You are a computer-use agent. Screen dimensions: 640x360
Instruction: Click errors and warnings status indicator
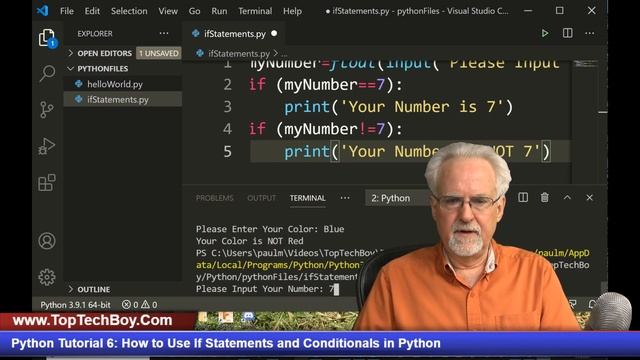click(x=139, y=304)
